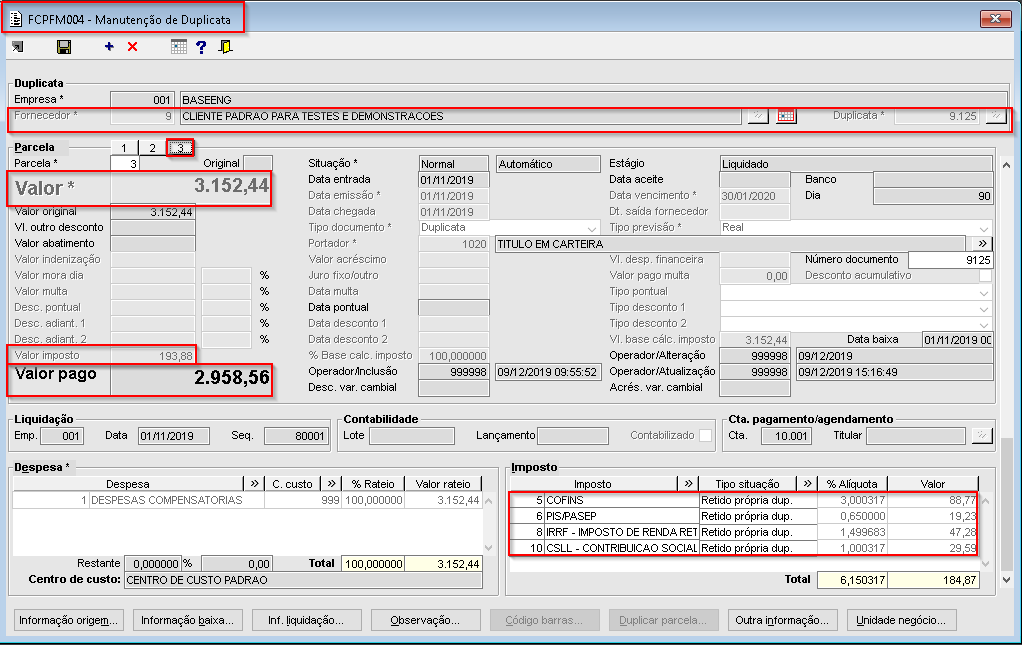
Task: Click the Portador expand arrows button
Action: (x=982, y=244)
